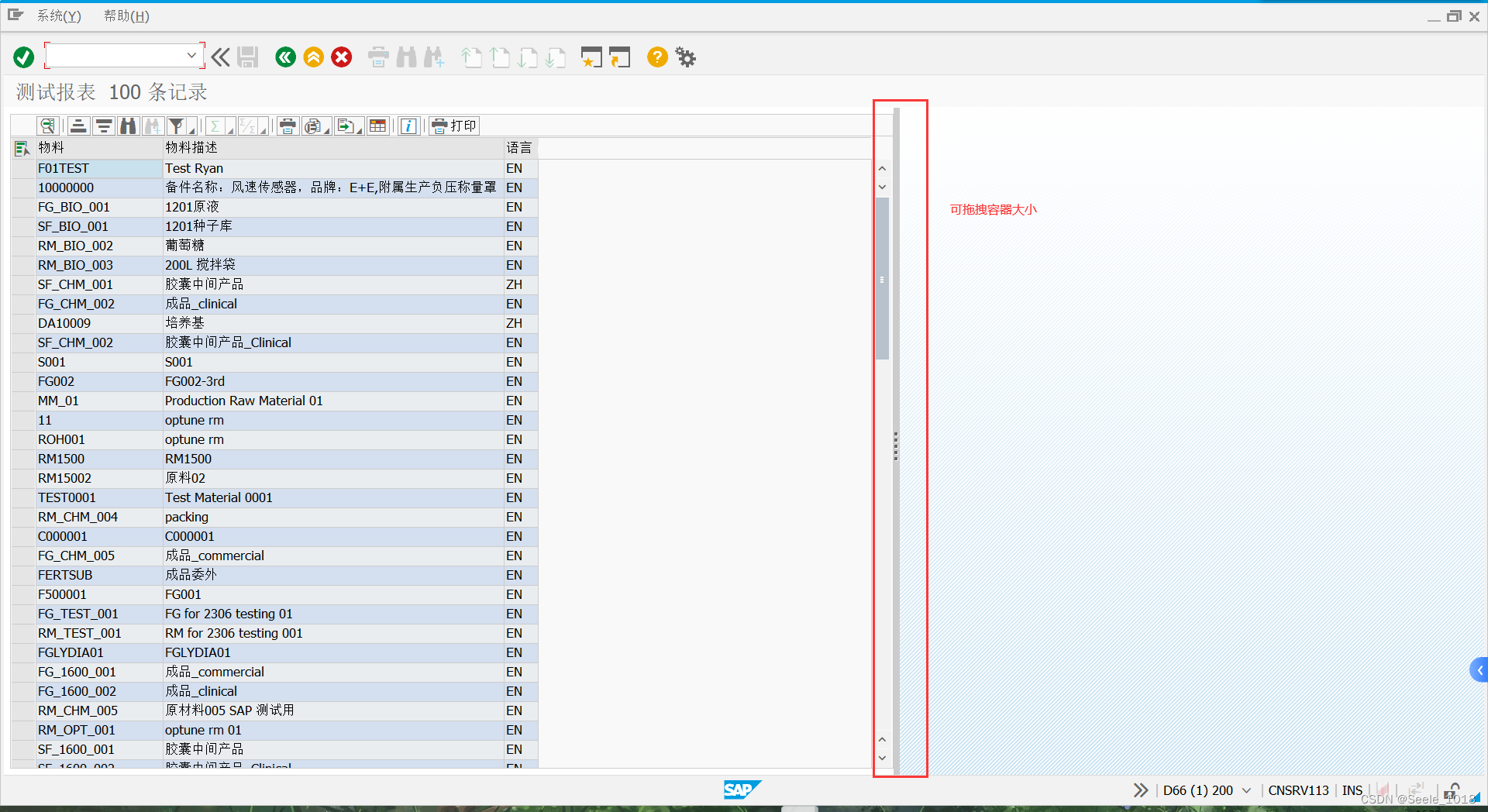
Task: Click the container splitter drag handle
Action: (896, 447)
